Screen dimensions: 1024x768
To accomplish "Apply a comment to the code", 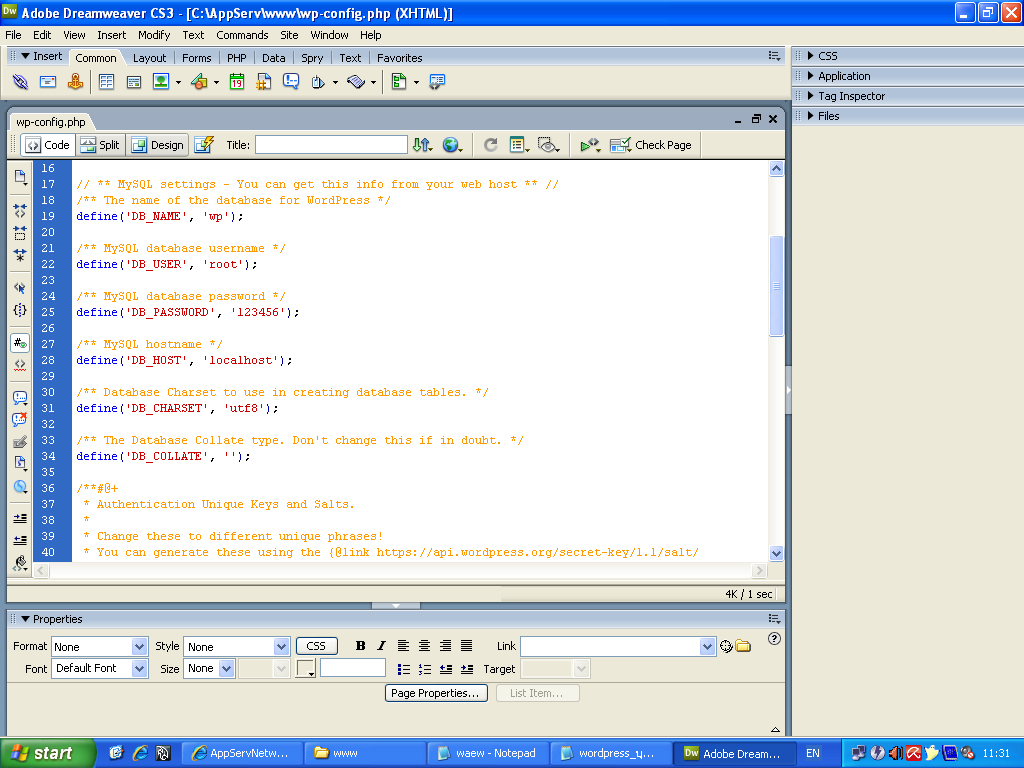I will click(x=20, y=398).
